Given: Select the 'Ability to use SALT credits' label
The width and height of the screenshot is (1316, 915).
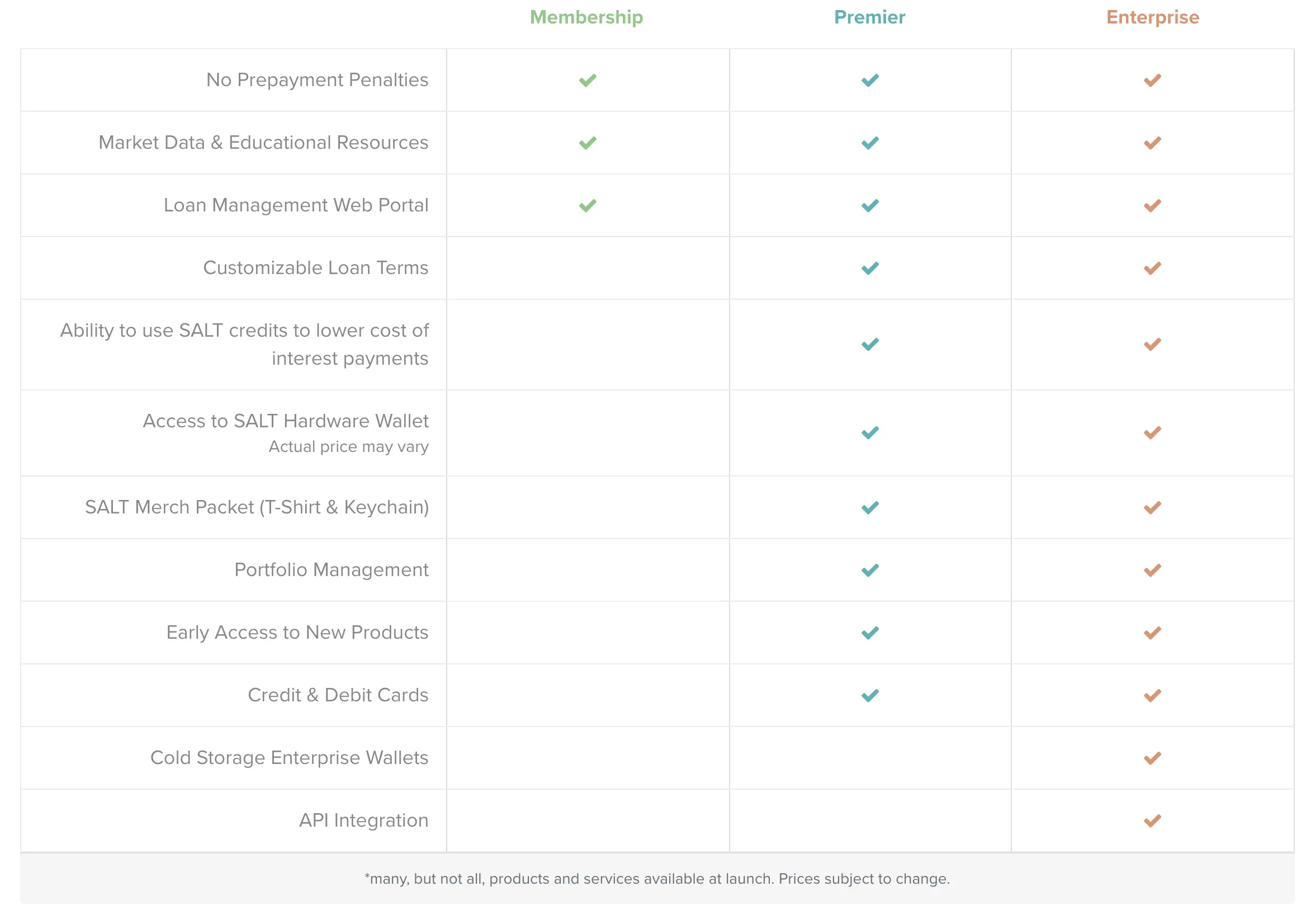Looking at the screenshot, I should tap(244, 344).
